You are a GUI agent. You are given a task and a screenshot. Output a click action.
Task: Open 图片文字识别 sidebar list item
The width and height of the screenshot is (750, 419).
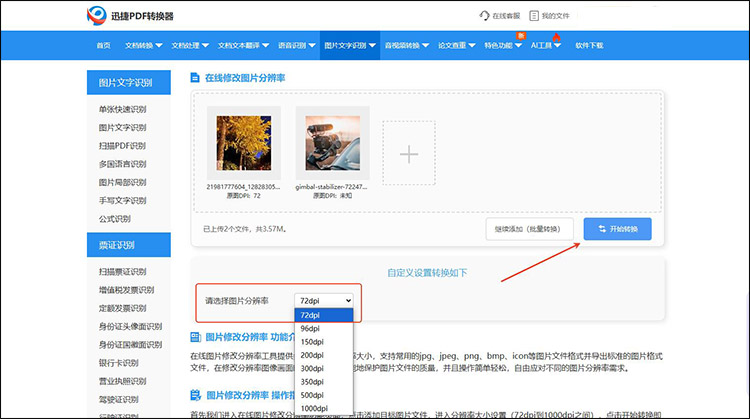[x=122, y=127]
